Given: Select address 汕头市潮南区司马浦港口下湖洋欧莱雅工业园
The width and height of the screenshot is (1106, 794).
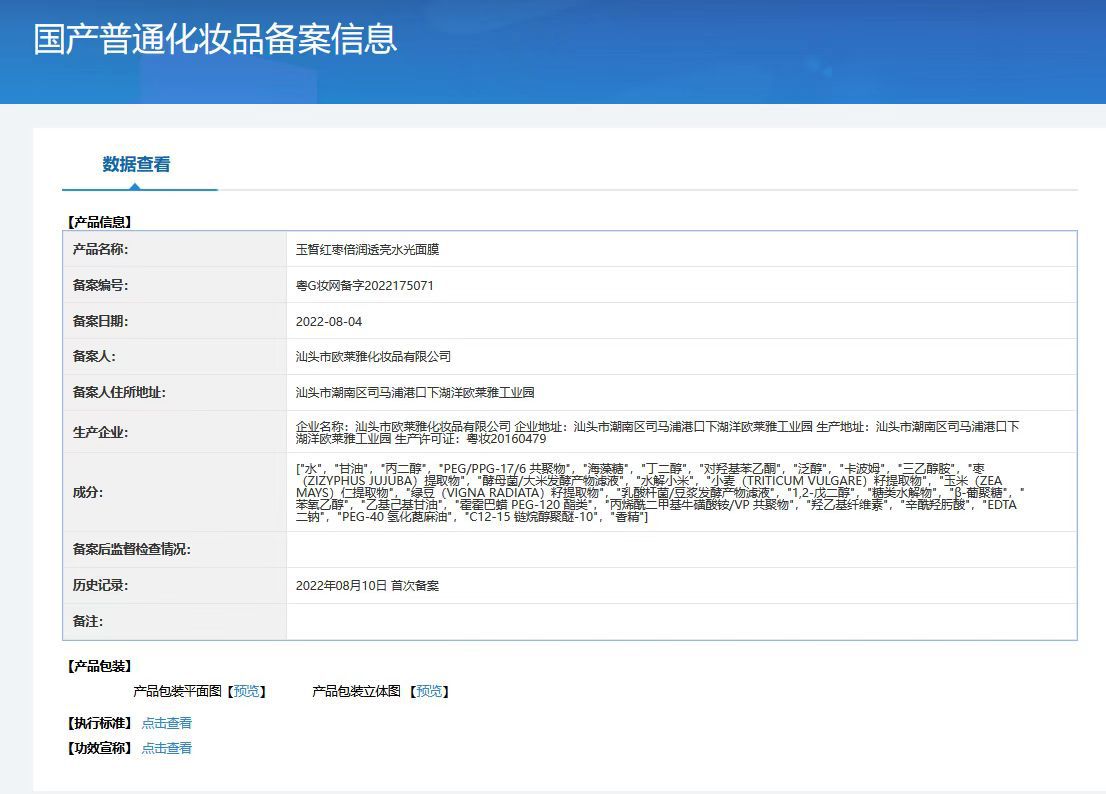Looking at the screenshot, I should point(415,393).
